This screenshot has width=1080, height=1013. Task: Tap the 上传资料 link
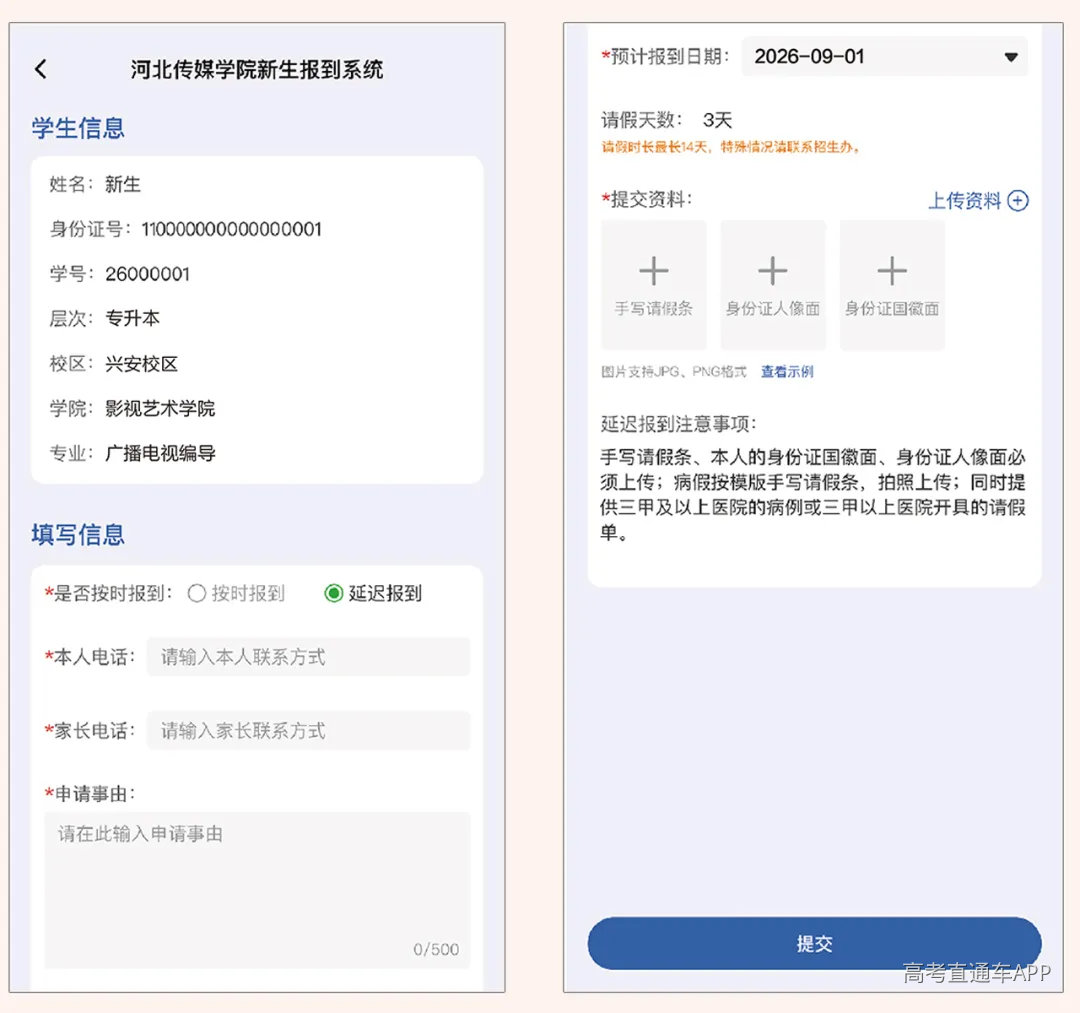pyautogui.click(x=964, y=200)
